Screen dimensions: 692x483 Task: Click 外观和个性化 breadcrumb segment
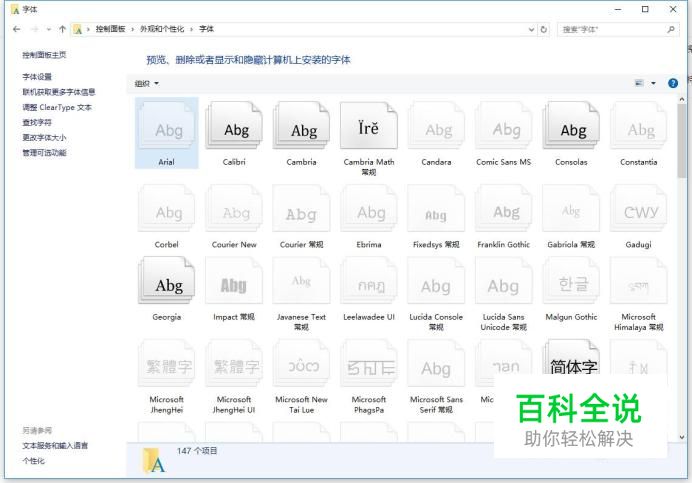click(x=162, y=29)
